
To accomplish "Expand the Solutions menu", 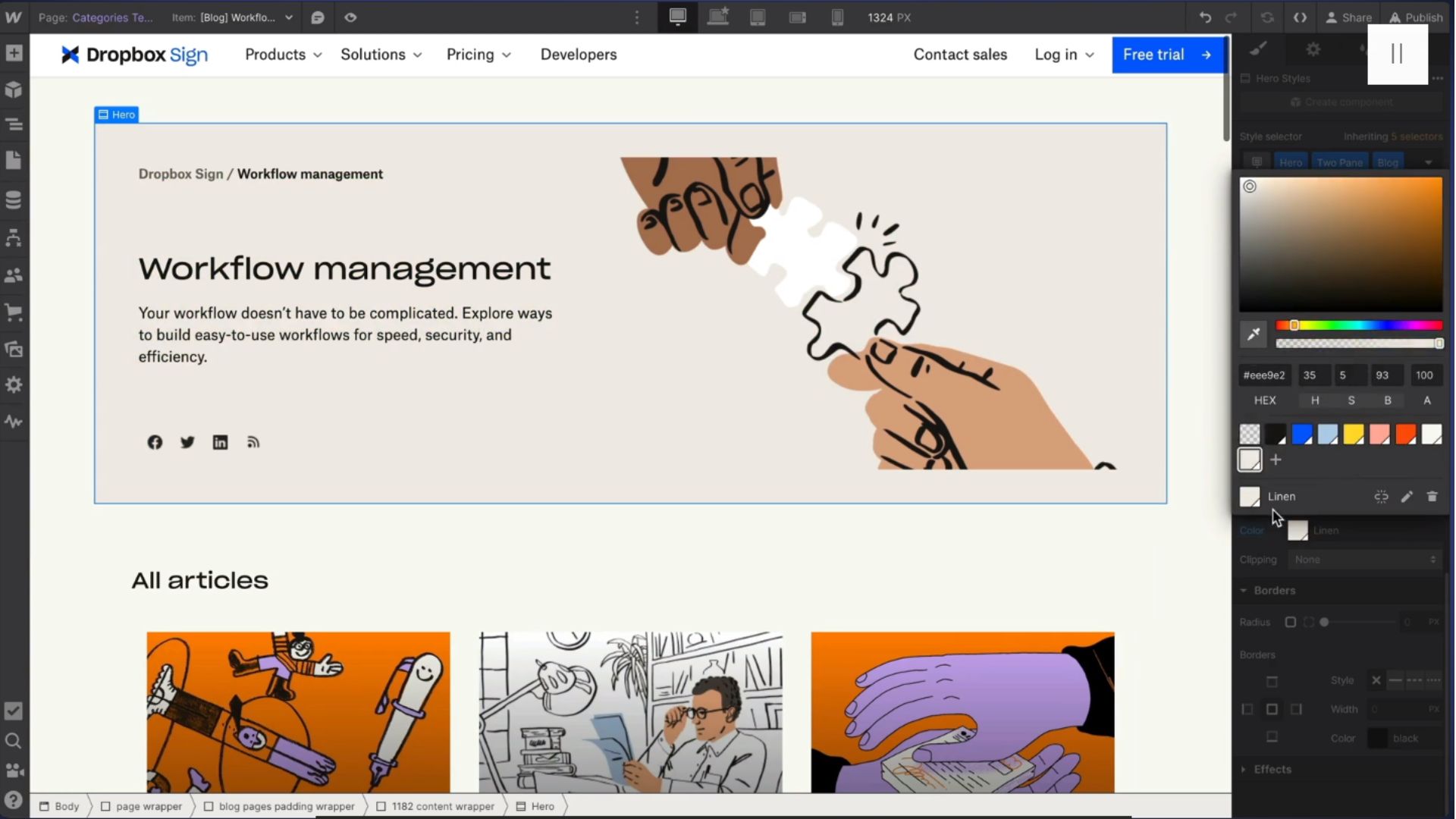I will 381,55.
